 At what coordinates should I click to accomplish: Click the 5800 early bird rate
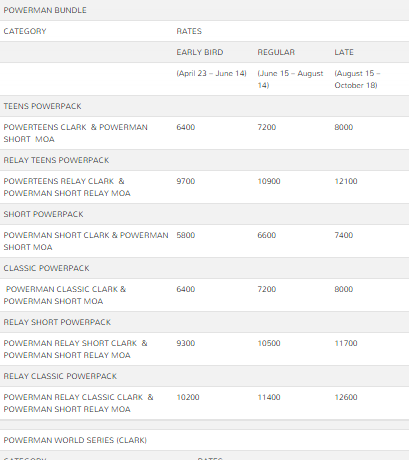[x=186, y=235]
